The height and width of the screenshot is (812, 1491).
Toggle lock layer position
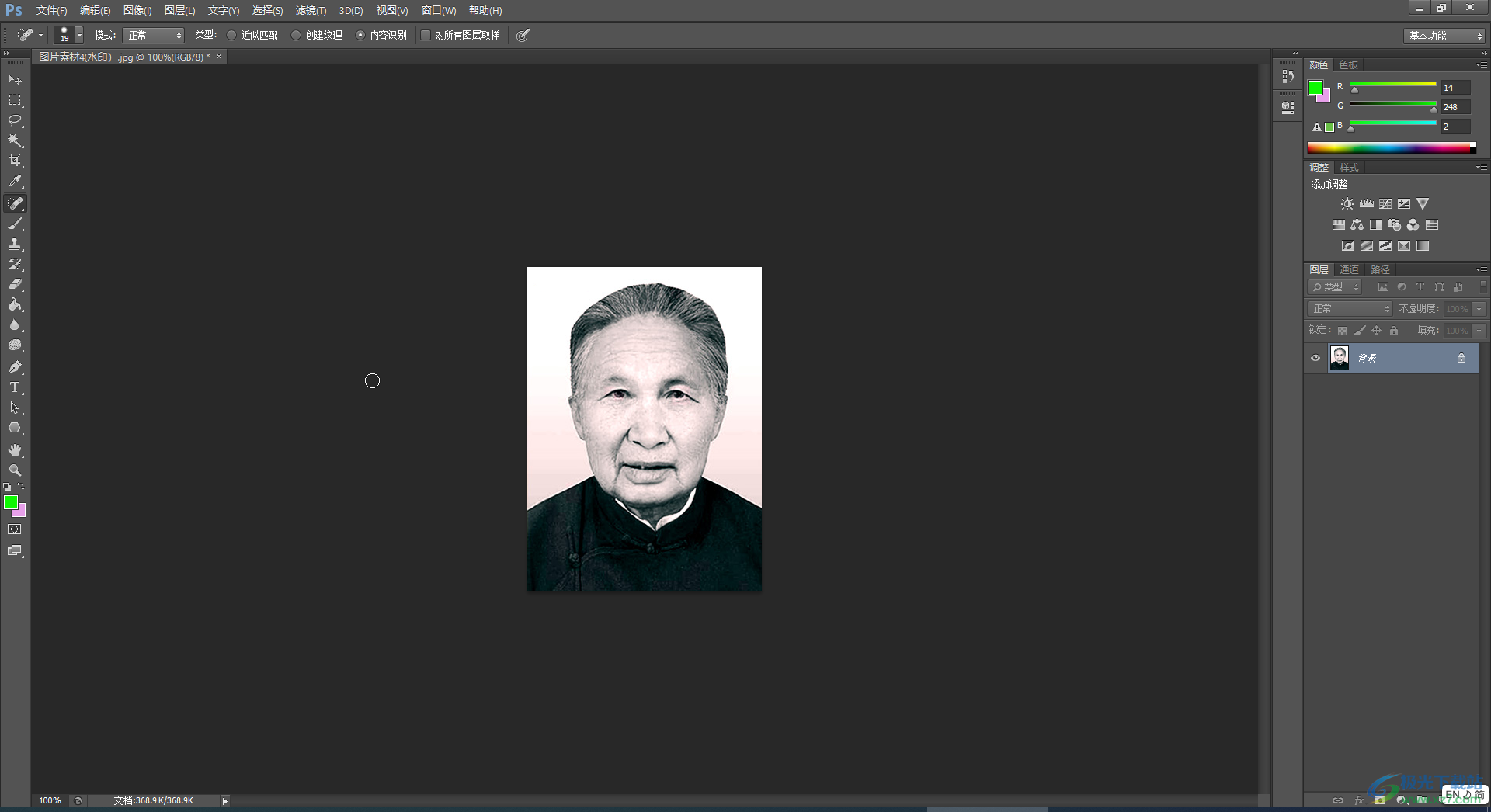click(1376, 331)
